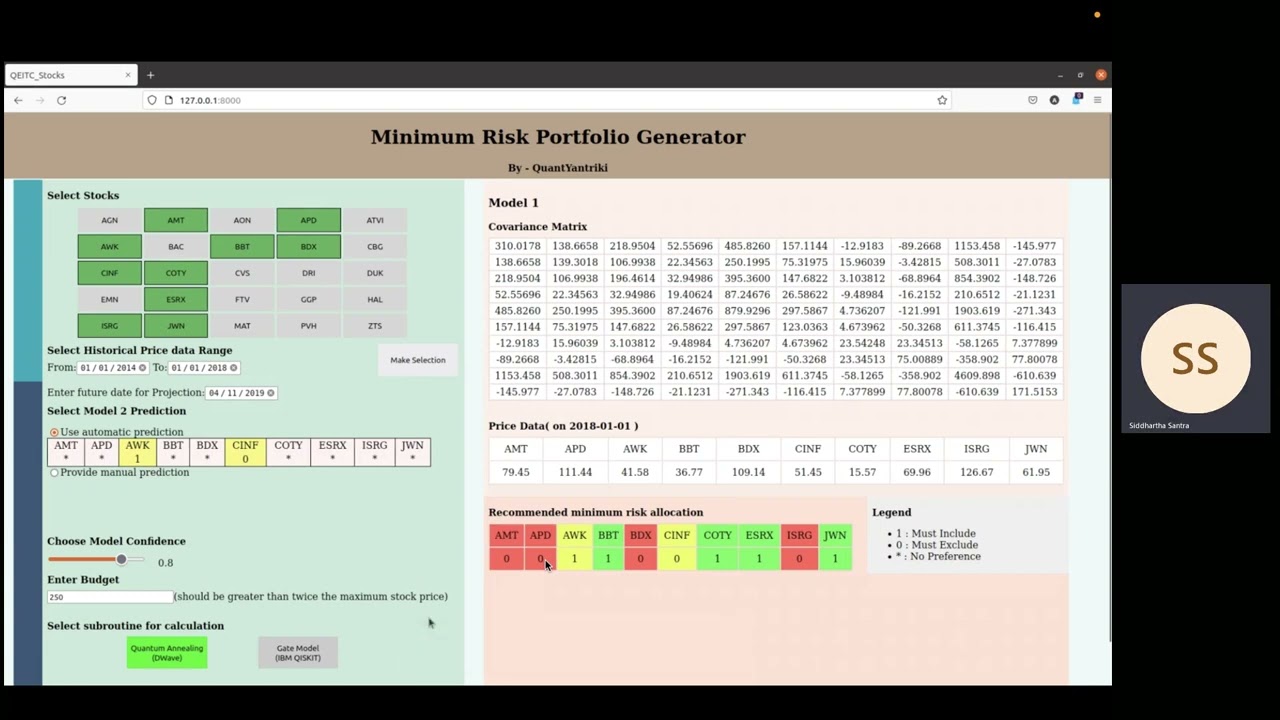Toggle the AON stock button
Viewport: 1280px width, 720px height.
(x=242, y=220)
